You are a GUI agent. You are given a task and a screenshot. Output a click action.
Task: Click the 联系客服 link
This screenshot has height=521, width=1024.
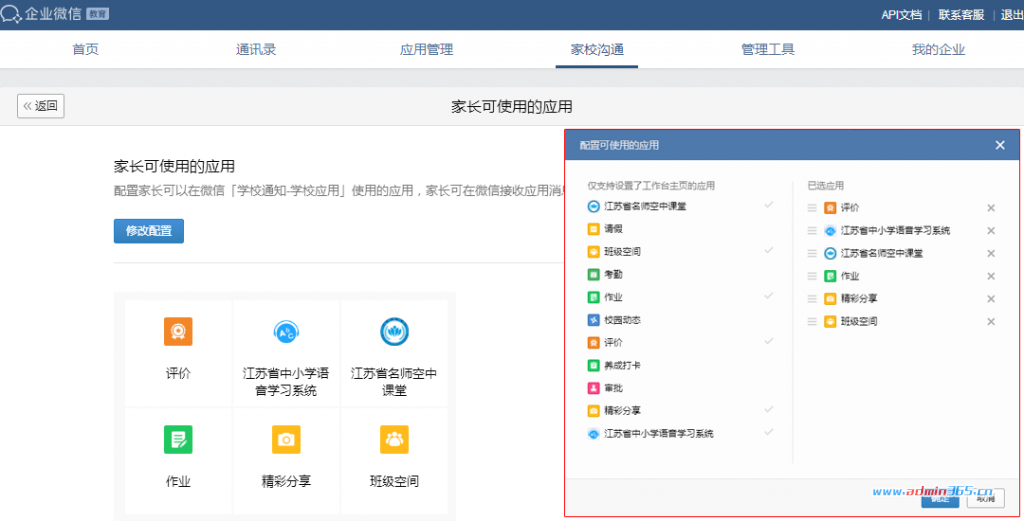[961, 15]
